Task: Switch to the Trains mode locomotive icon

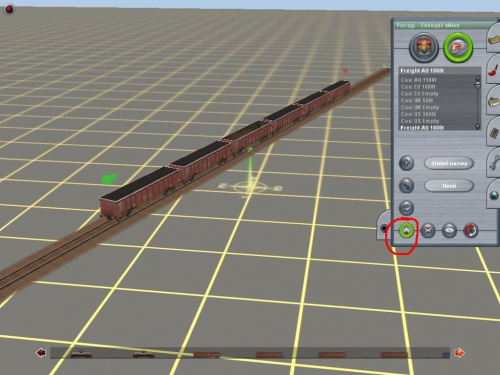Action: coord(424,47)
